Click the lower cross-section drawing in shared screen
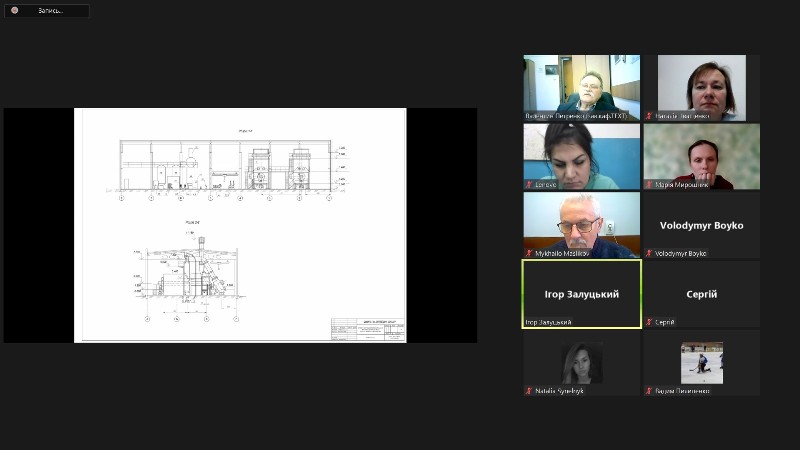 pos(191,277)
